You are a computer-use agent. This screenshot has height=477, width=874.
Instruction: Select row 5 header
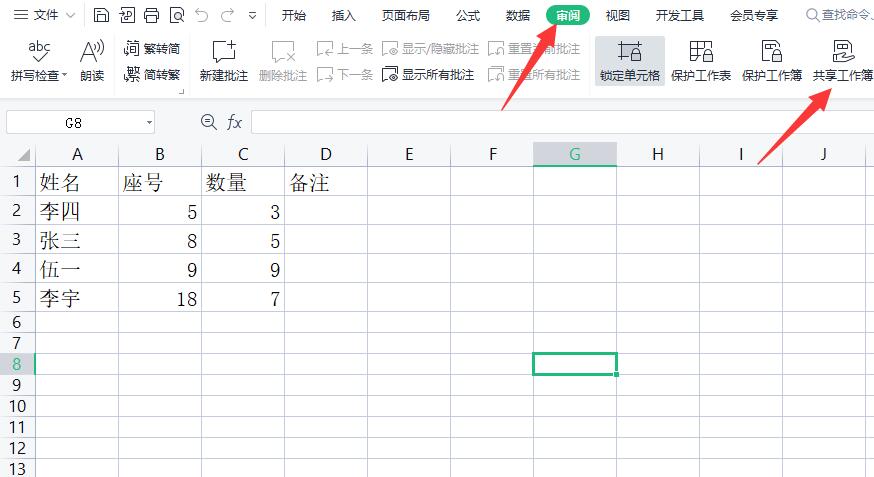pyautogui.click(x=17, y=297)
